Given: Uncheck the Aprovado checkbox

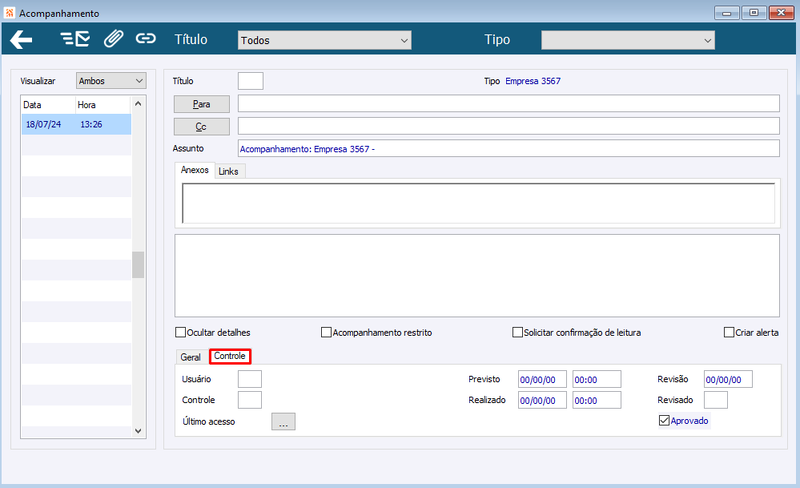Looking at the screenshot, I should click(x=664, y=421).
